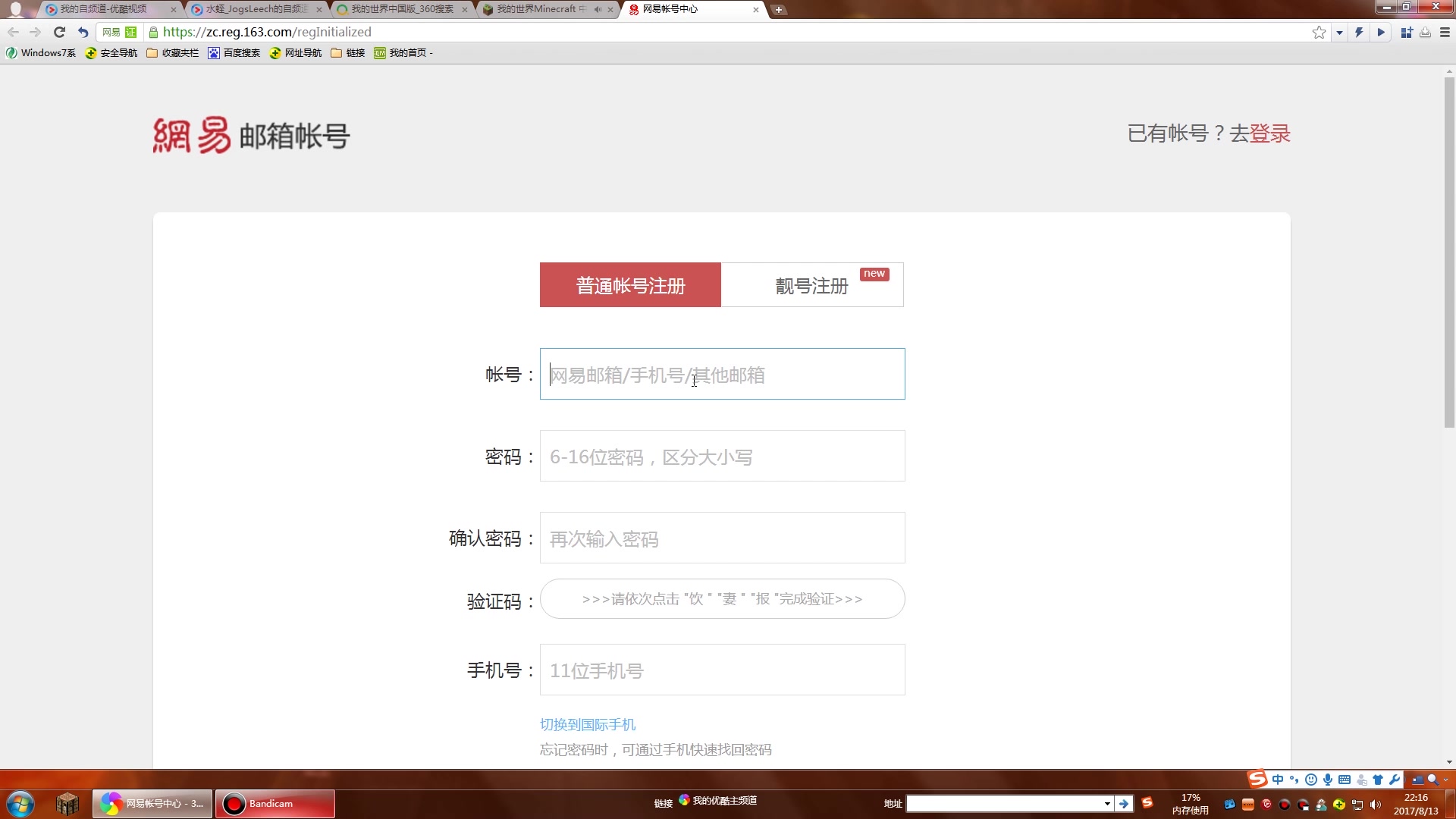The width and height of the screenshot is (1456, 819).
Task: Open the browser downloads icon
Action: [x=1426, y=32]
